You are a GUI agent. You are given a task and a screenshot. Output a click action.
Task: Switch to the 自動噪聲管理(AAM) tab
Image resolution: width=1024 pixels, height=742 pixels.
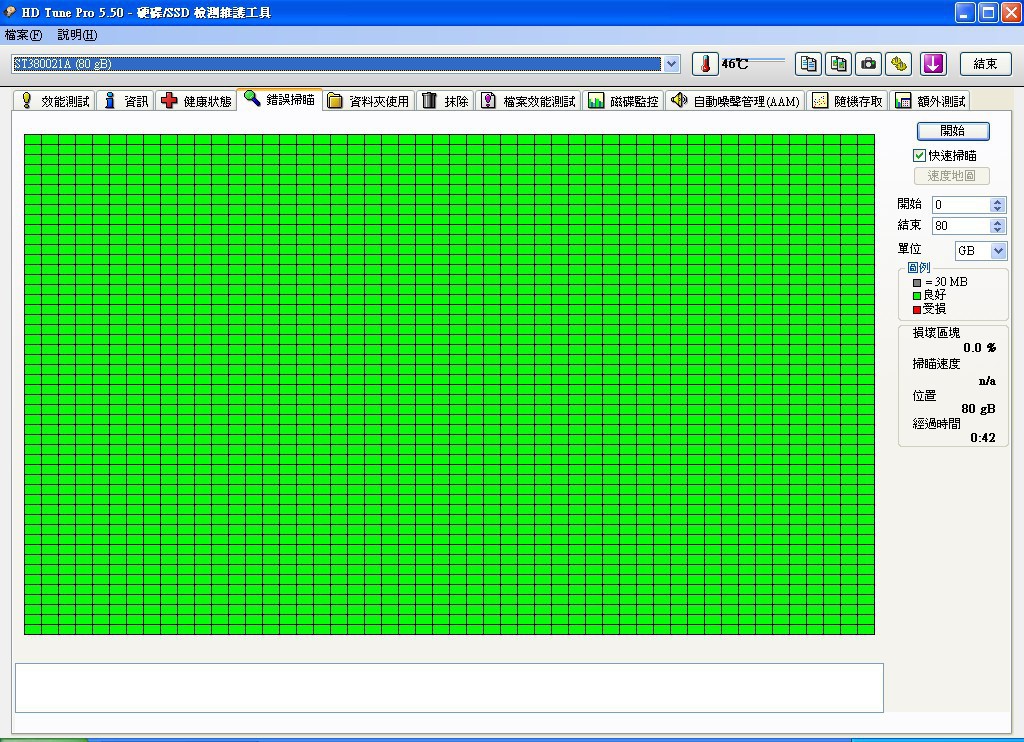735,101
